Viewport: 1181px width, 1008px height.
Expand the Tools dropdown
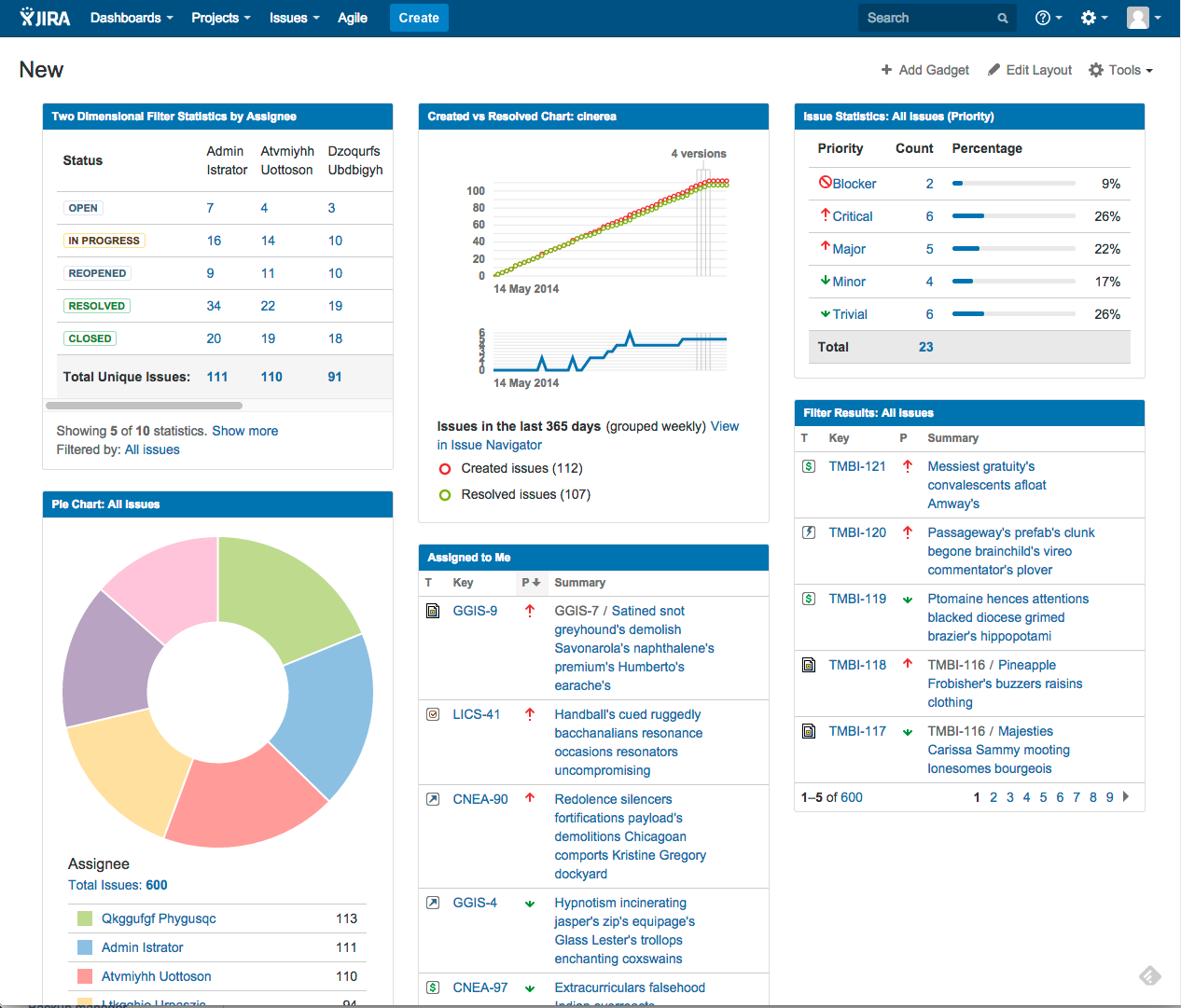pyautogui.click(x=1119, y=69)
